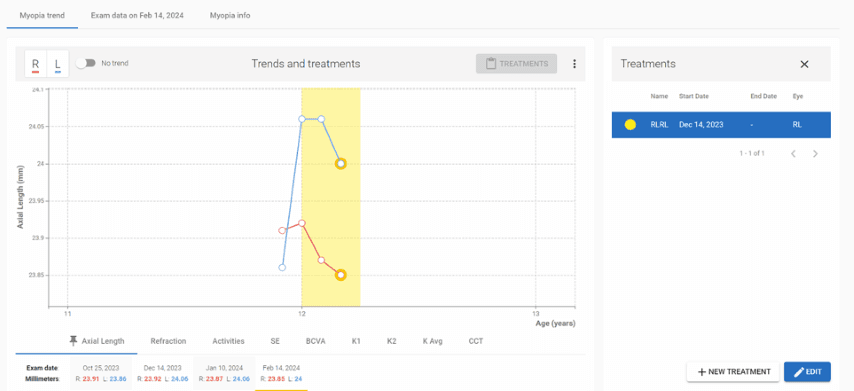Click the left eye data point at 23.86 mm
Viewport: 854px width, 391px height.
point(282,267)
